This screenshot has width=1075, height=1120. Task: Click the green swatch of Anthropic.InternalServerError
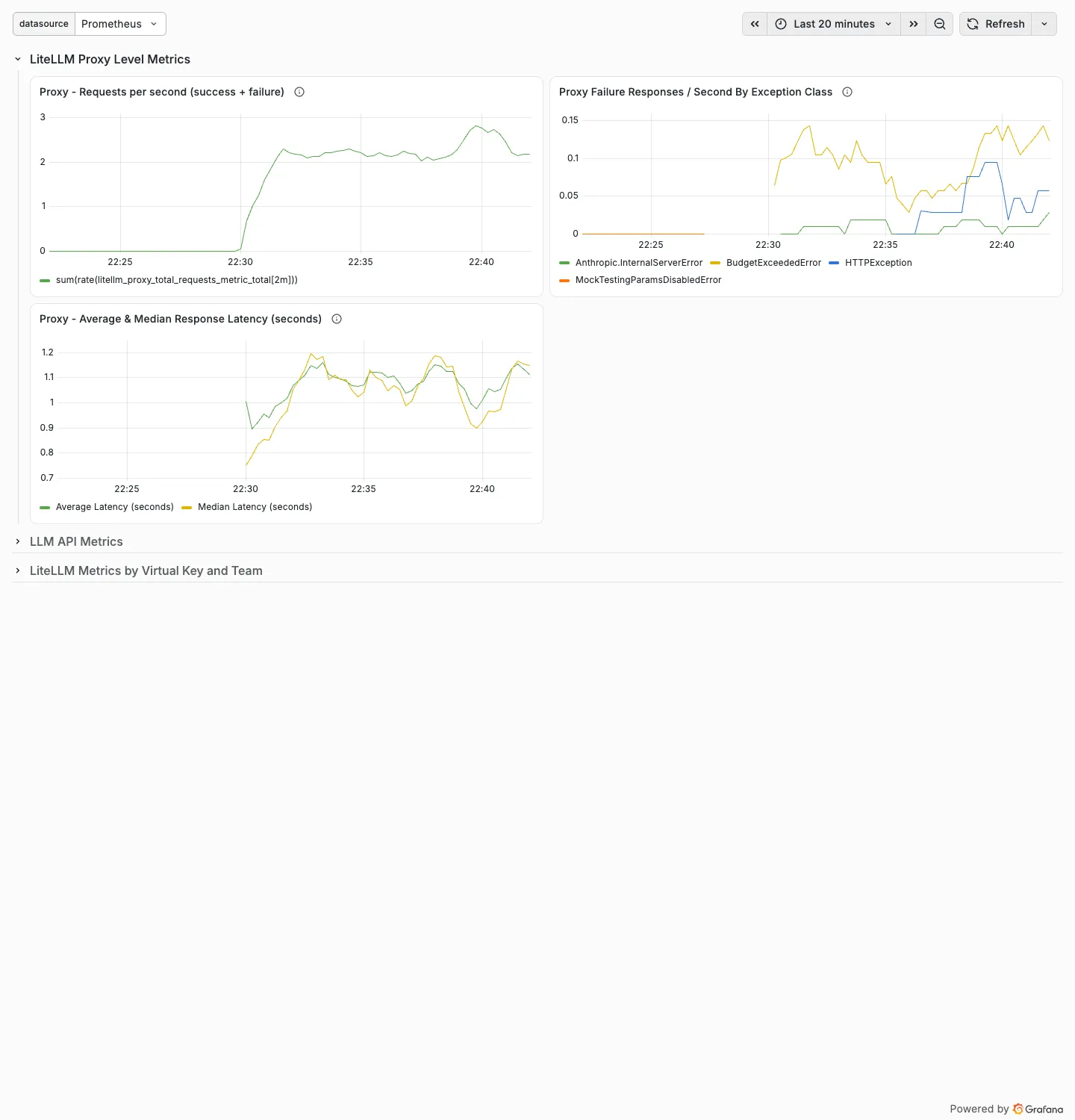(x=564, y=263)
